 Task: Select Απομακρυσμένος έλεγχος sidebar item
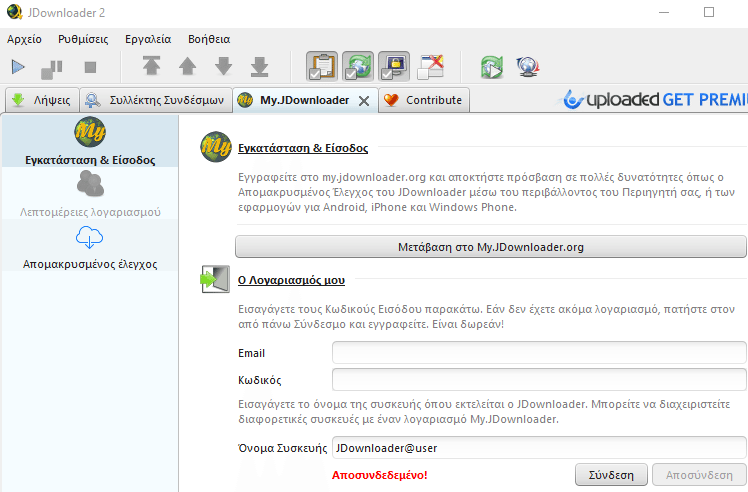[90, 246]
